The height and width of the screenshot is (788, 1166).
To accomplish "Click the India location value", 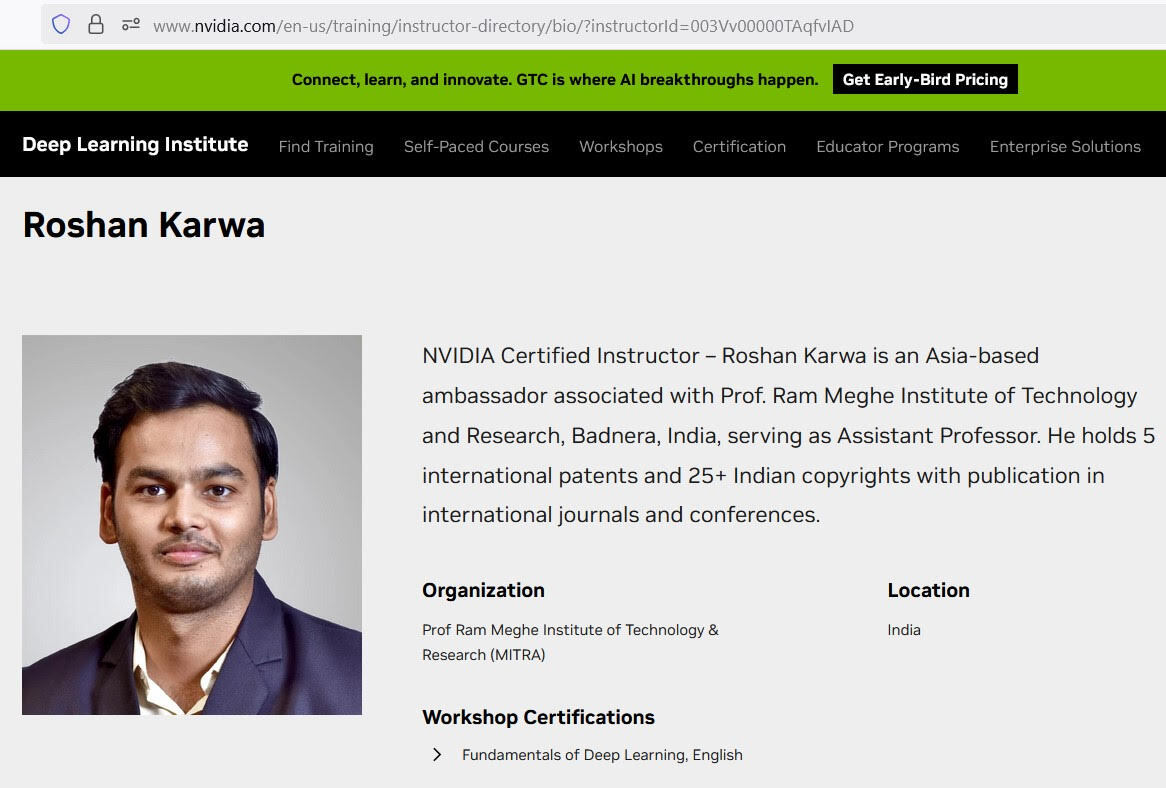I will (904, 630).
